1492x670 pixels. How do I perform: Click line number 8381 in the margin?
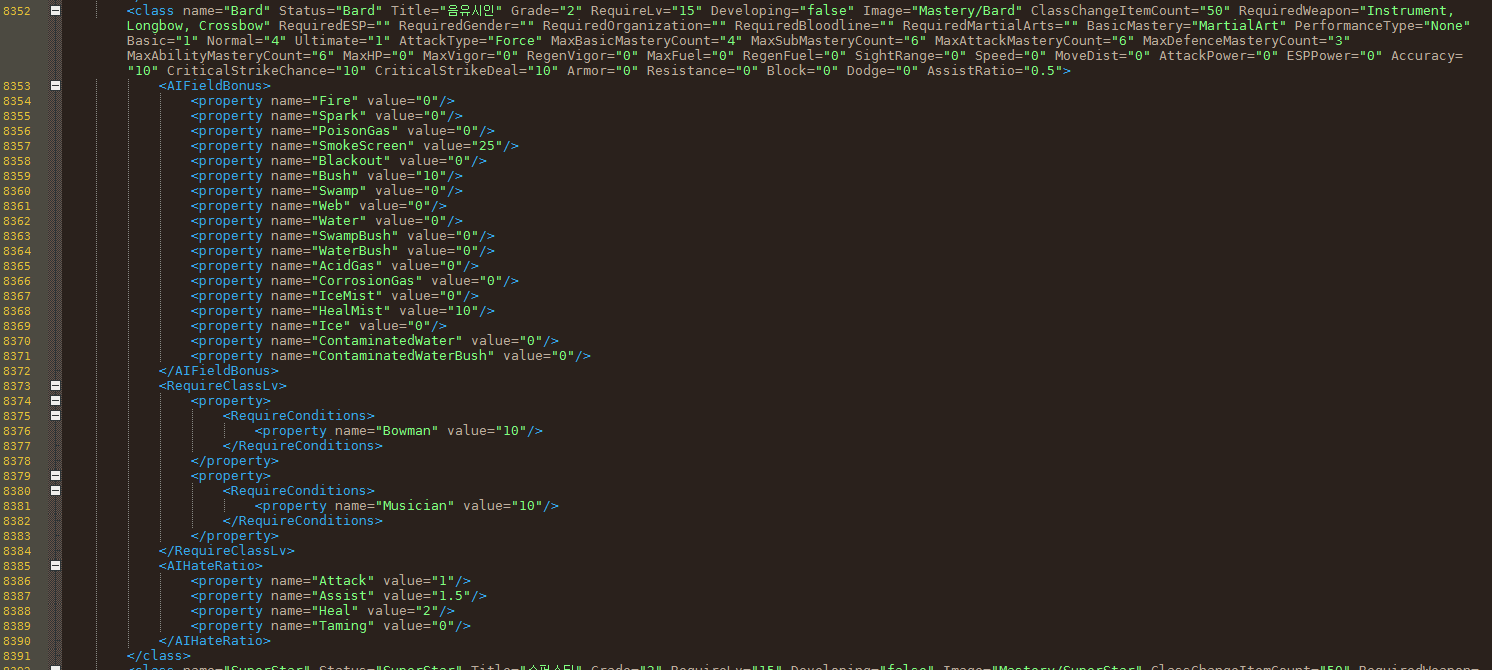click(17, 506)
